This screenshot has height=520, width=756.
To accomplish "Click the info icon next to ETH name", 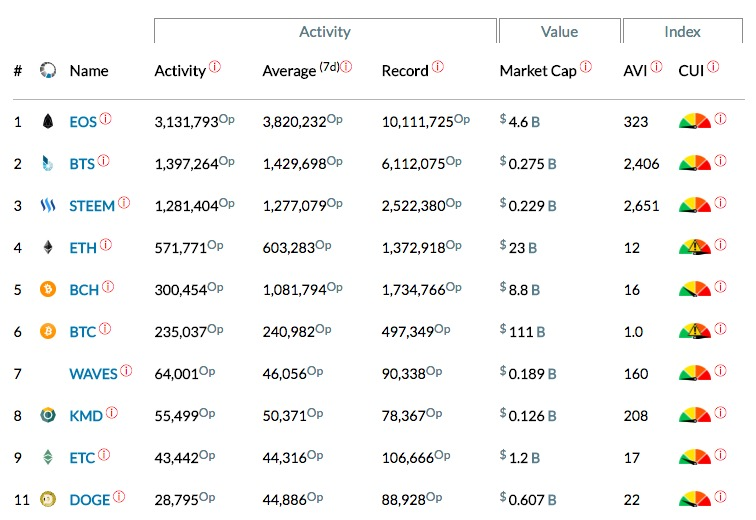I will click(x=106, y=244).
